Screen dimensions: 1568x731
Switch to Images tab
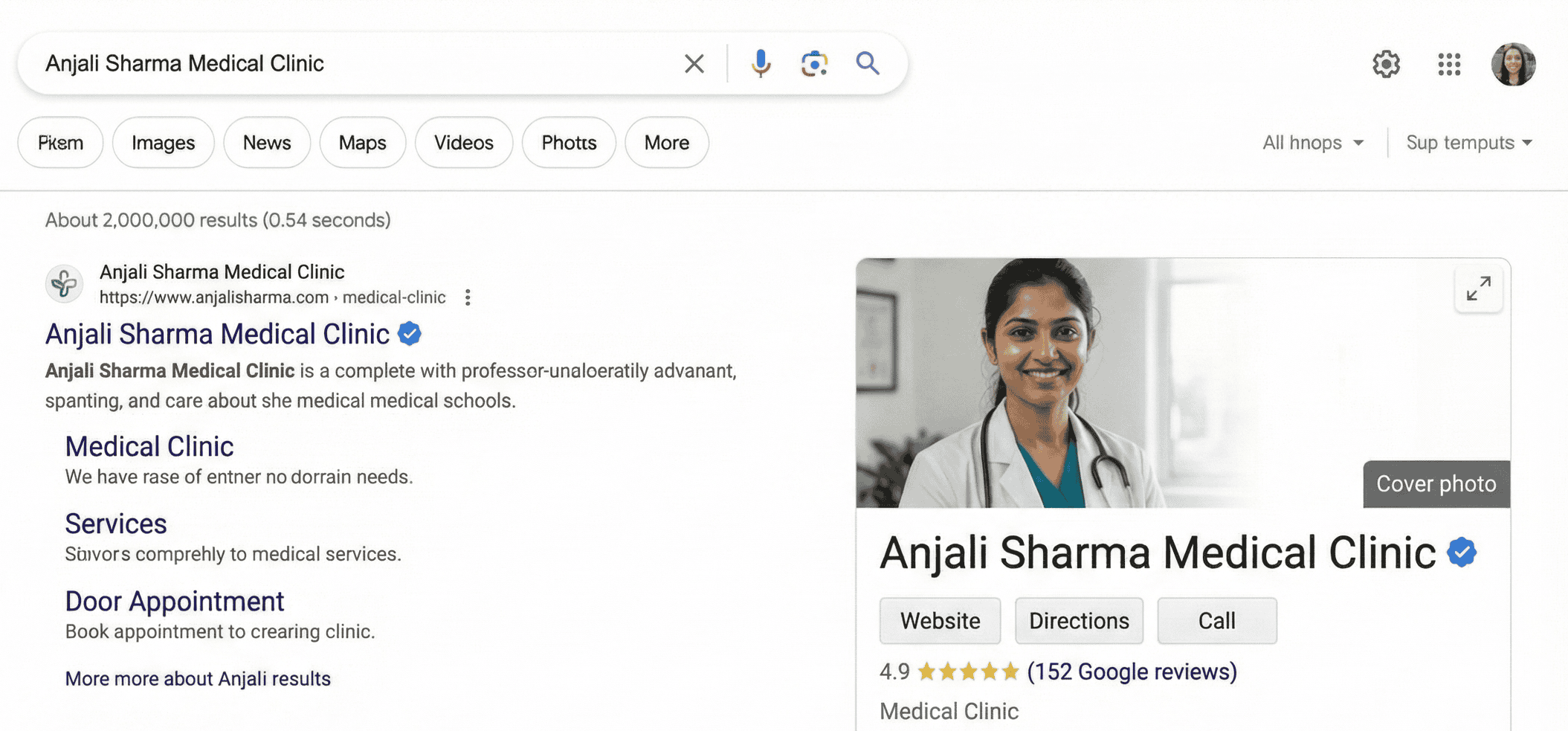click(163, 142)
